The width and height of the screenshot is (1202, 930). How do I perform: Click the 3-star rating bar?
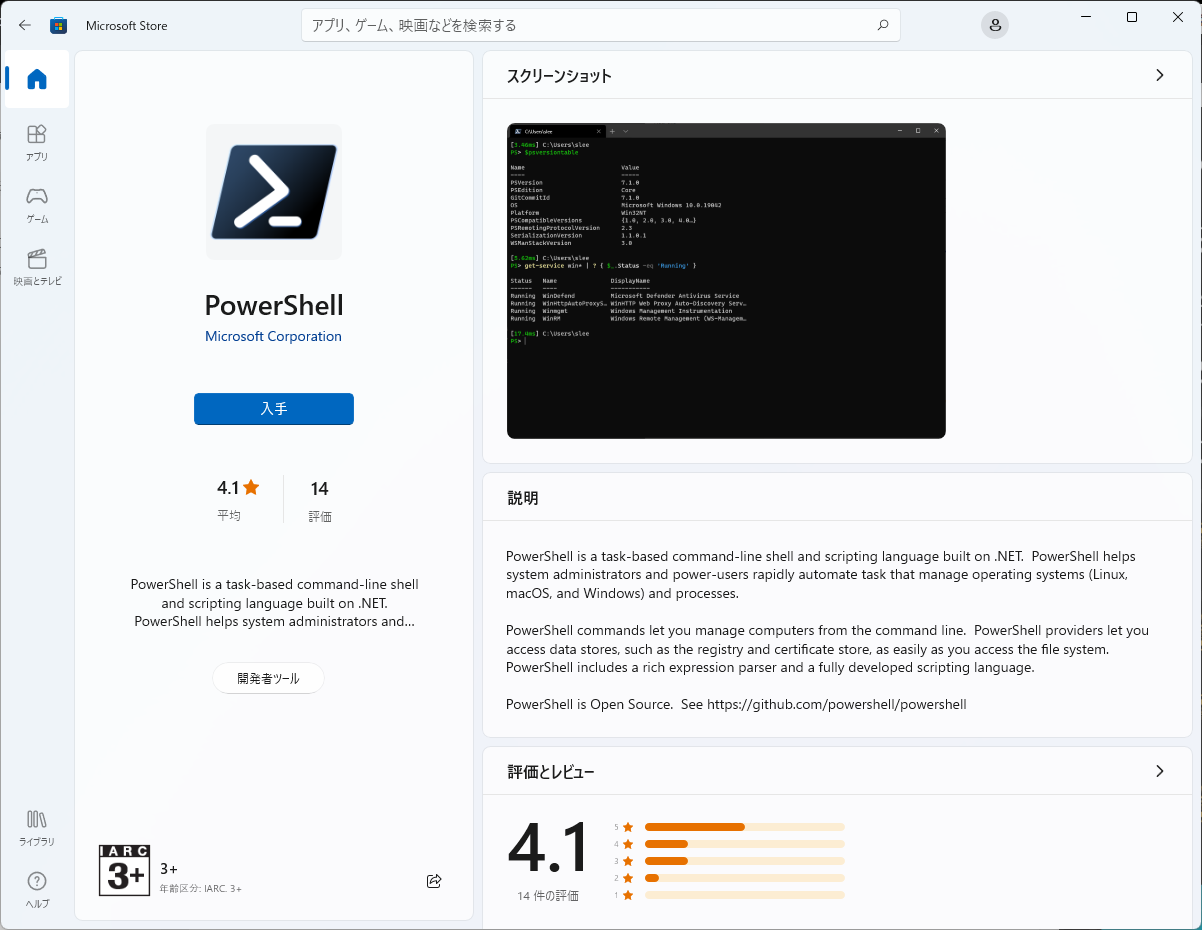click(745, 861)
